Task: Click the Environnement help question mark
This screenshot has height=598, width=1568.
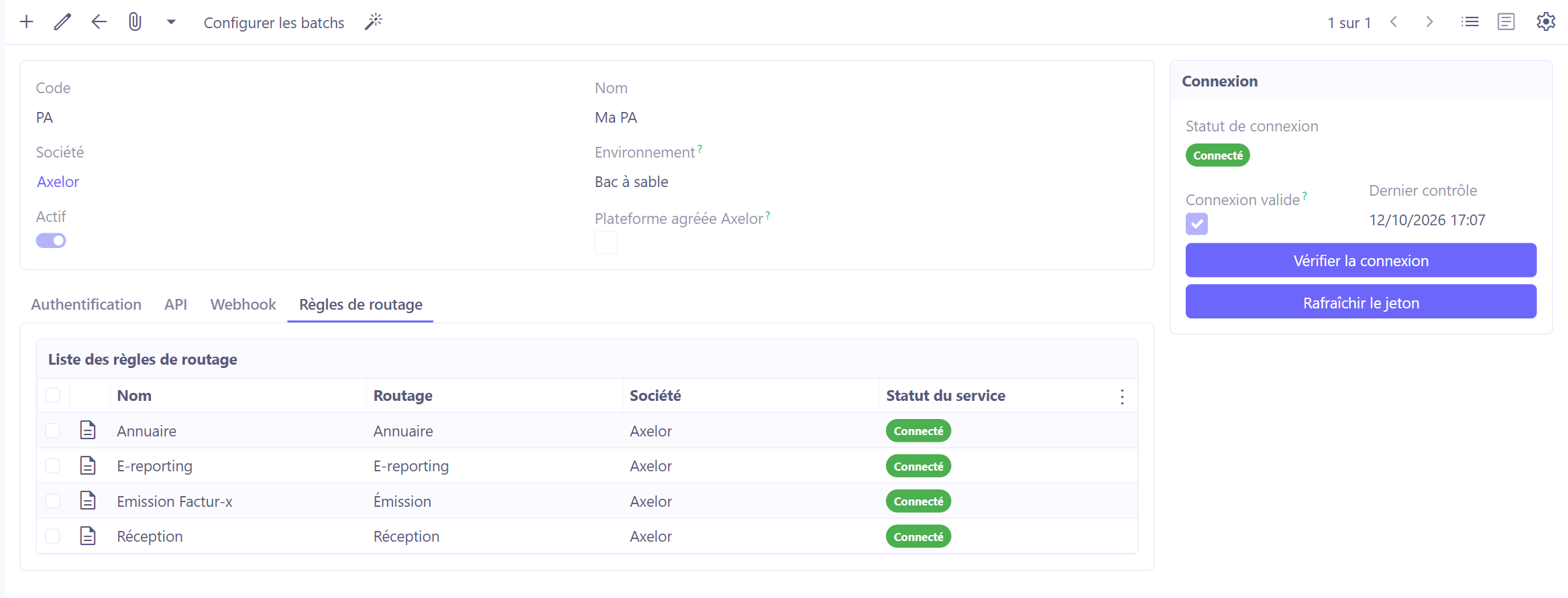Action: 699,149
